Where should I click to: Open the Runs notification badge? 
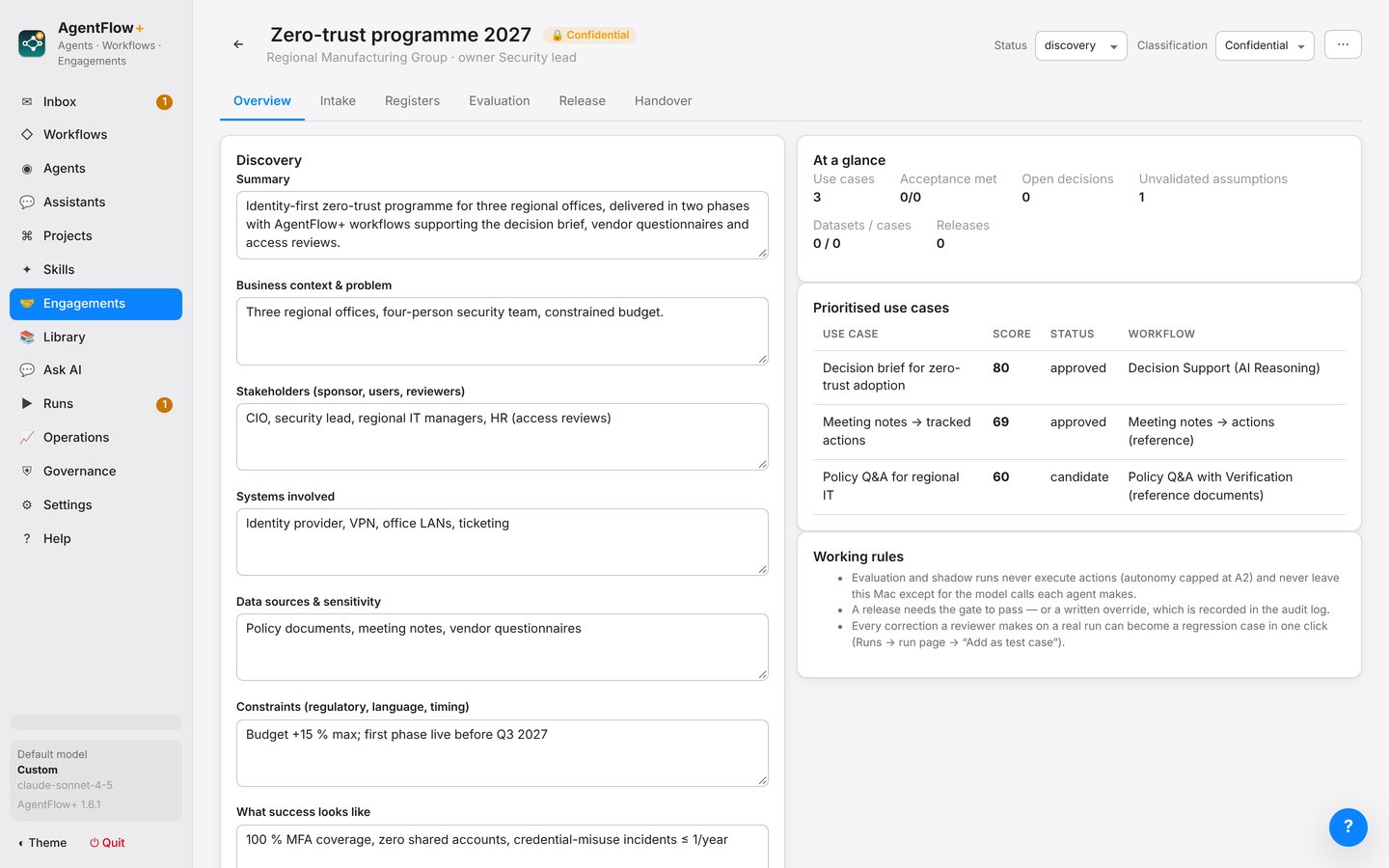tap(164, 404)
